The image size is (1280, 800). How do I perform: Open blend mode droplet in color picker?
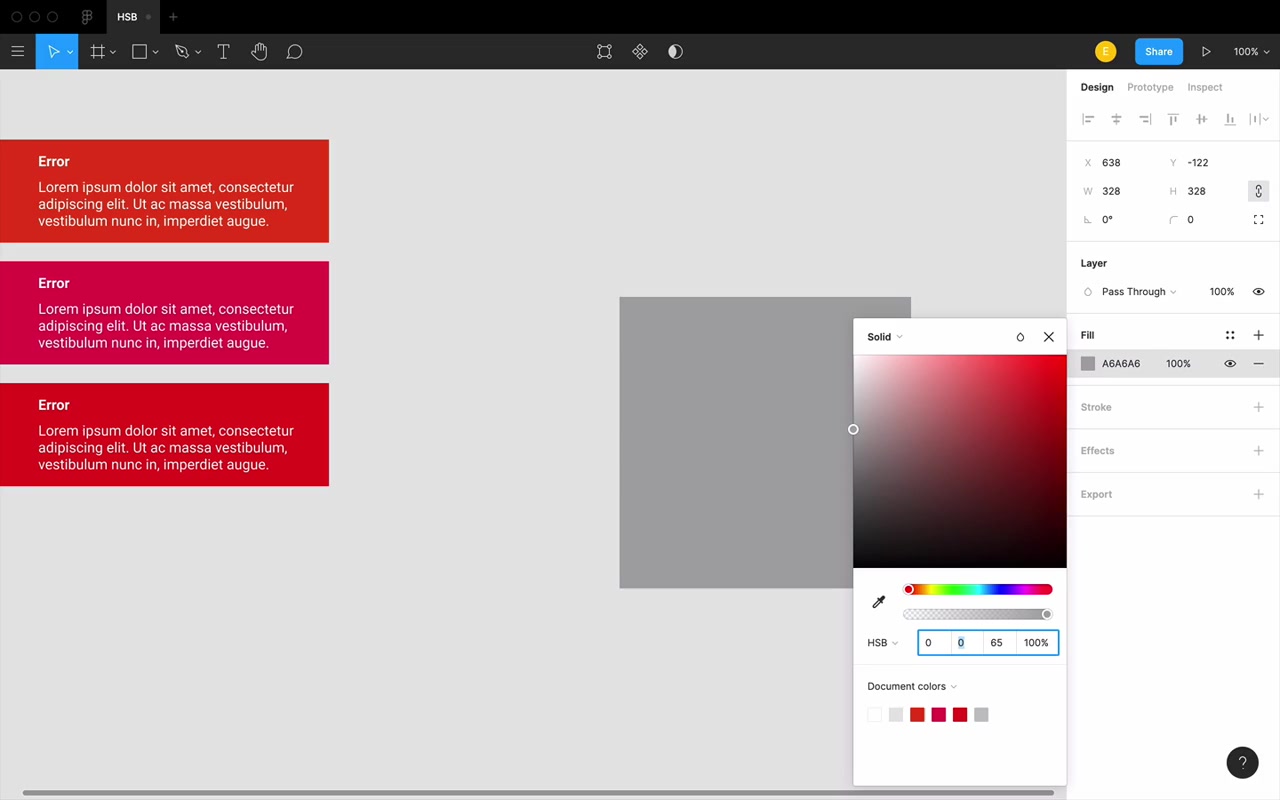pyautogui.click(x=1020, y=337)
